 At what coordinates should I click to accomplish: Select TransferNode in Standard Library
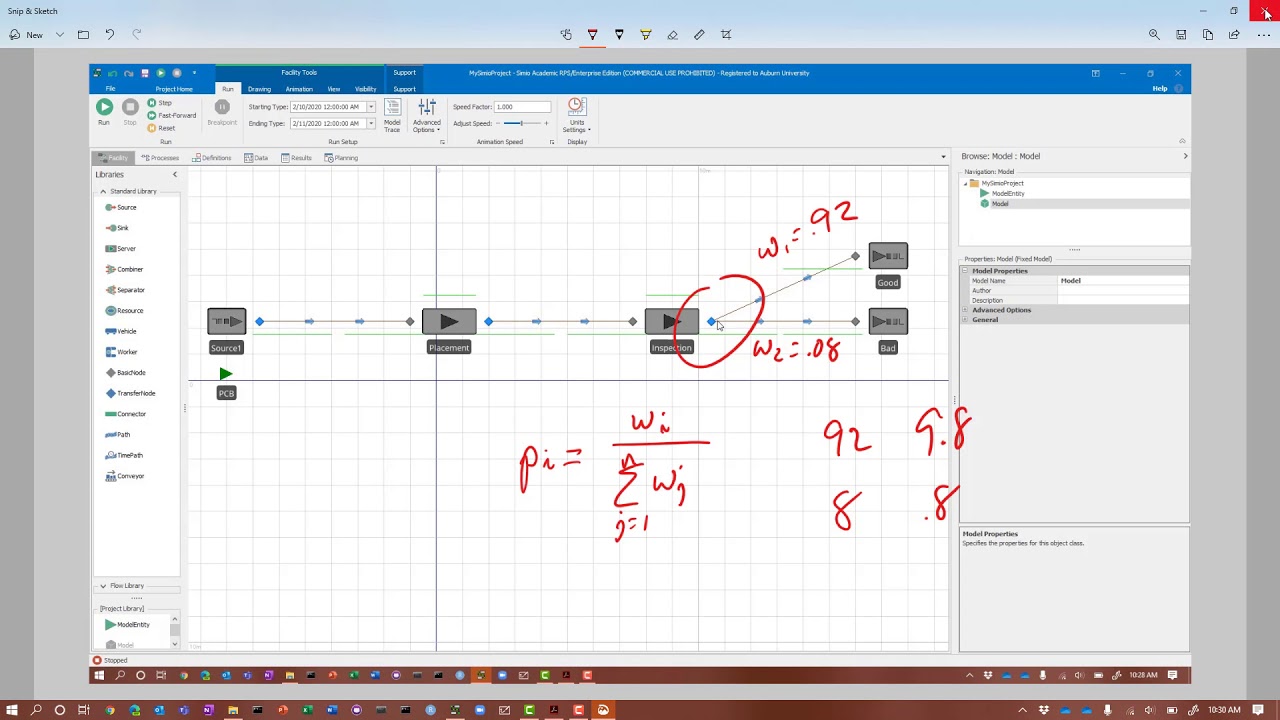point(129,393)
